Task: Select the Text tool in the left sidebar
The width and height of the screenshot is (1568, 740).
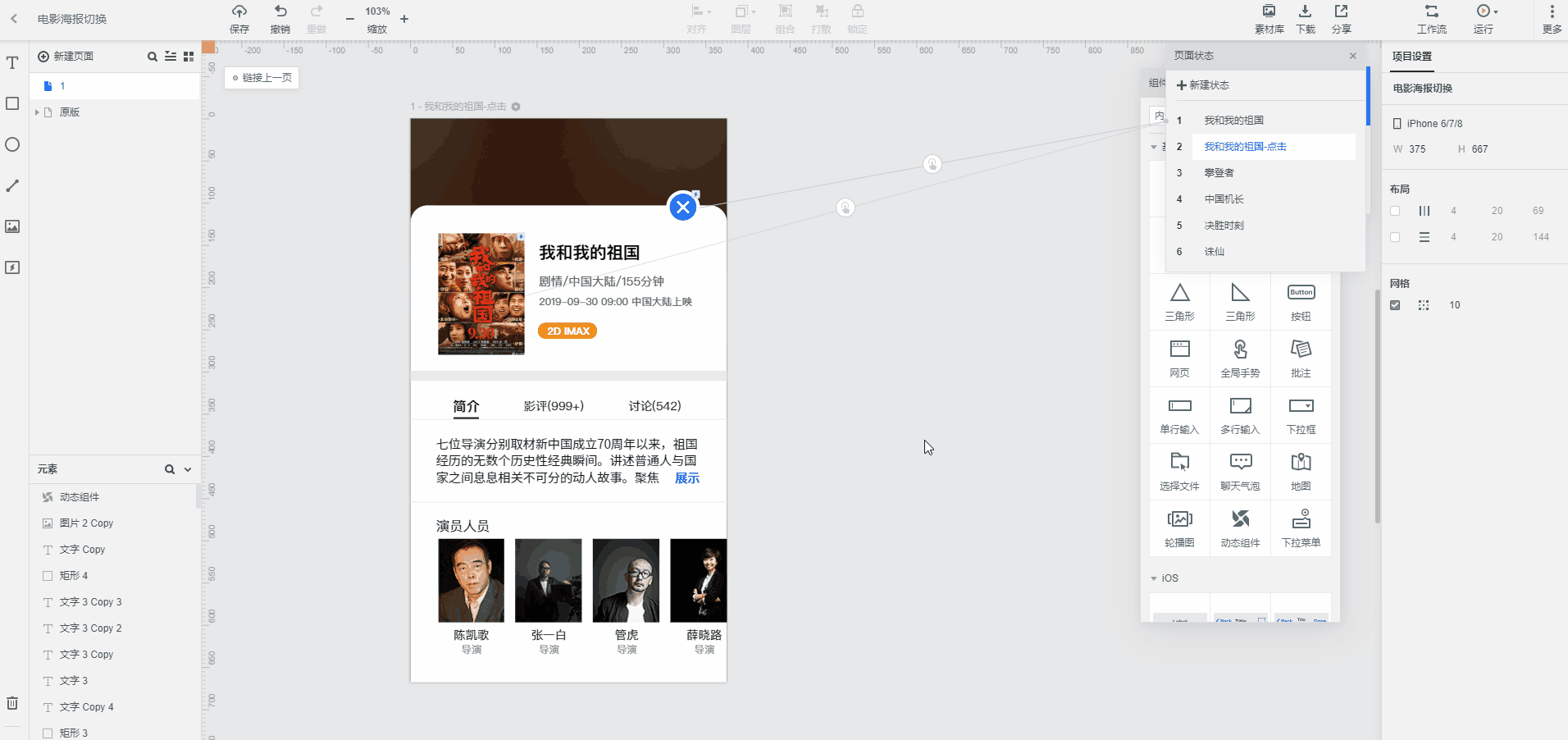Action: tap(12, 63)
